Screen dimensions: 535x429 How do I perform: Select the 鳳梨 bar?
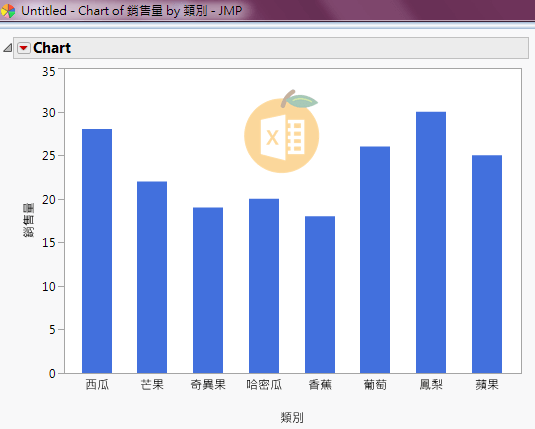(431, 243)
